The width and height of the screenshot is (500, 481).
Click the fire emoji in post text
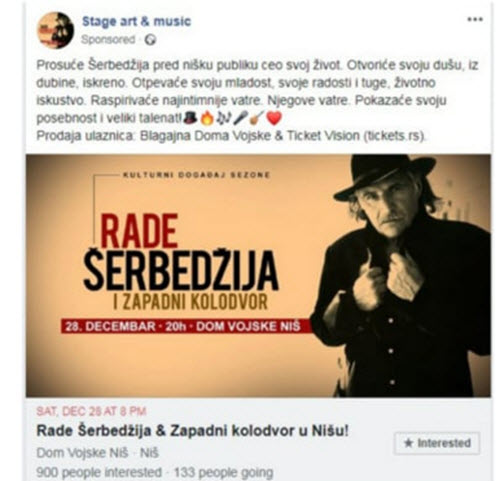(x=207, y=118)
